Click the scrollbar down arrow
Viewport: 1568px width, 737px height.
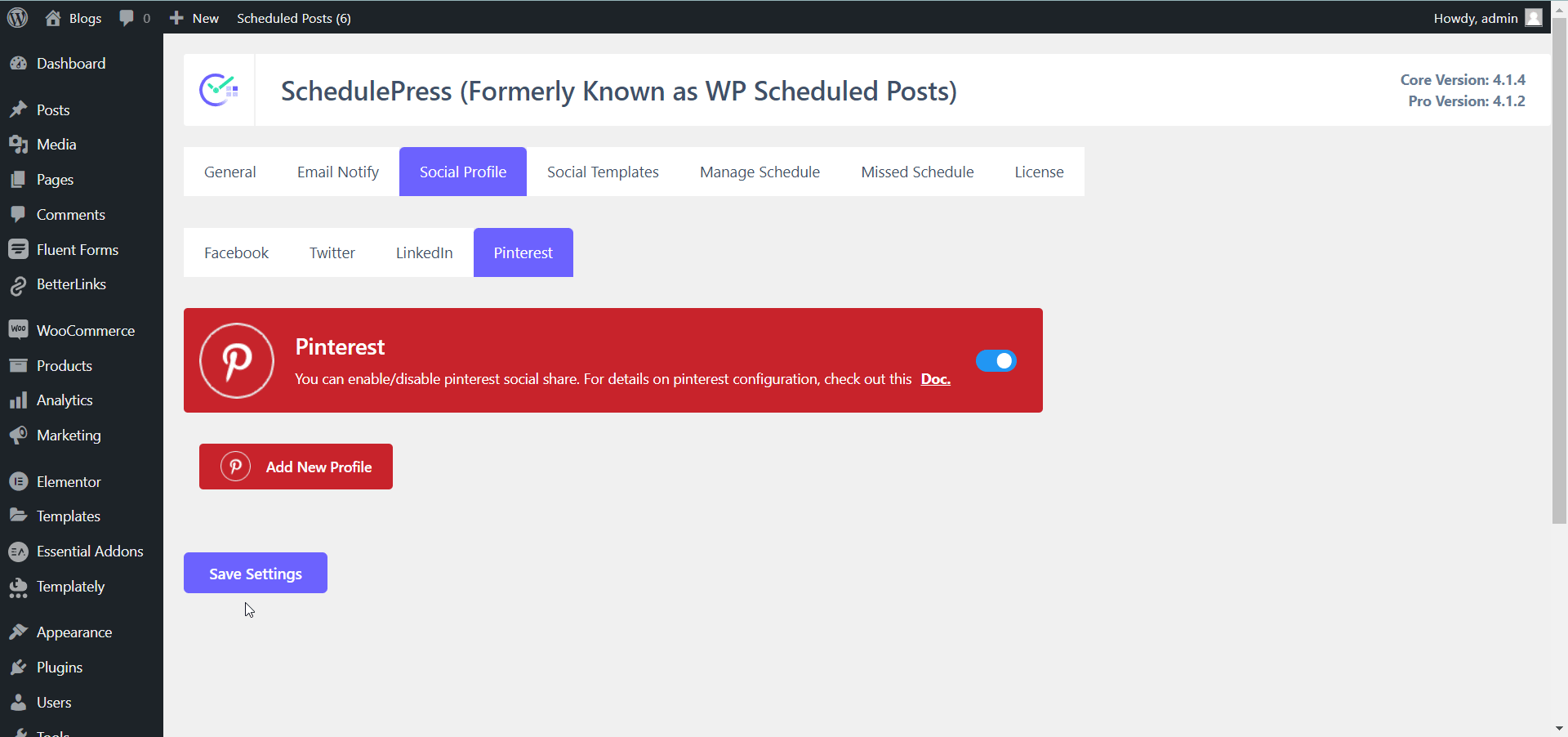click(x=1559, y=728)
